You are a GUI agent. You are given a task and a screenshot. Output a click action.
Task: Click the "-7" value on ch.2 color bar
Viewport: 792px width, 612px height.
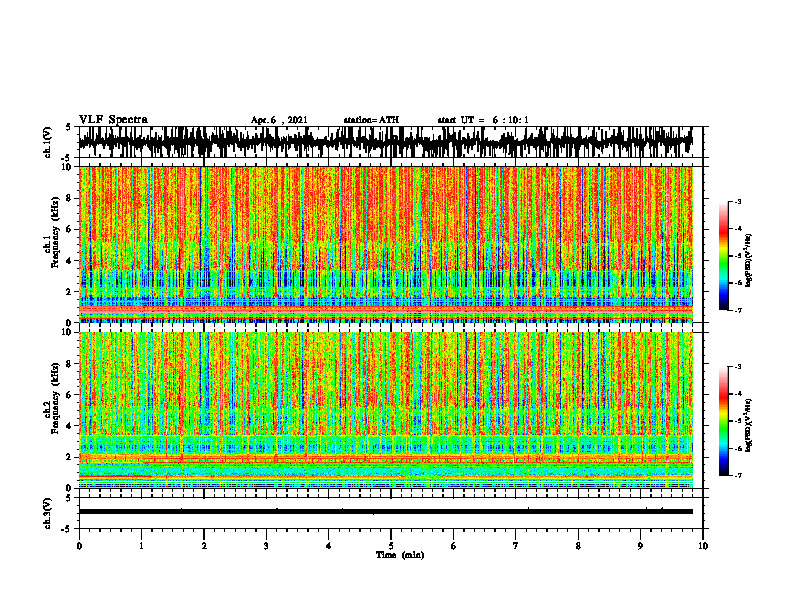pyautogui.click(x=738, y=476)
